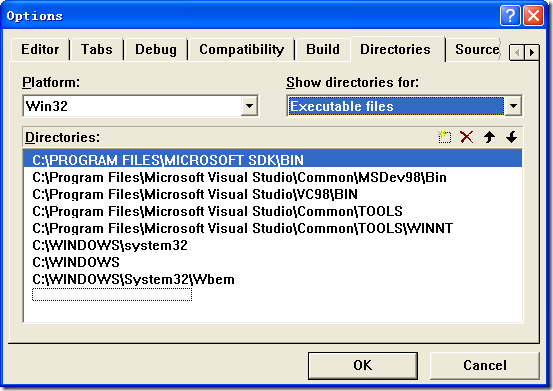
Task: Go to the Compatibility tab
Action: click(x=241, y=49)
